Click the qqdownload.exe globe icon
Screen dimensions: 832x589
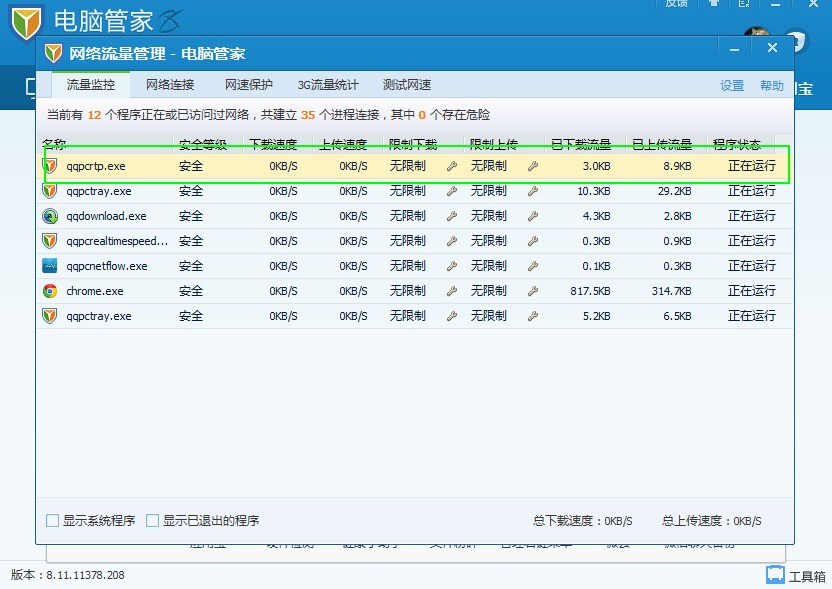(x=50, y=216)
